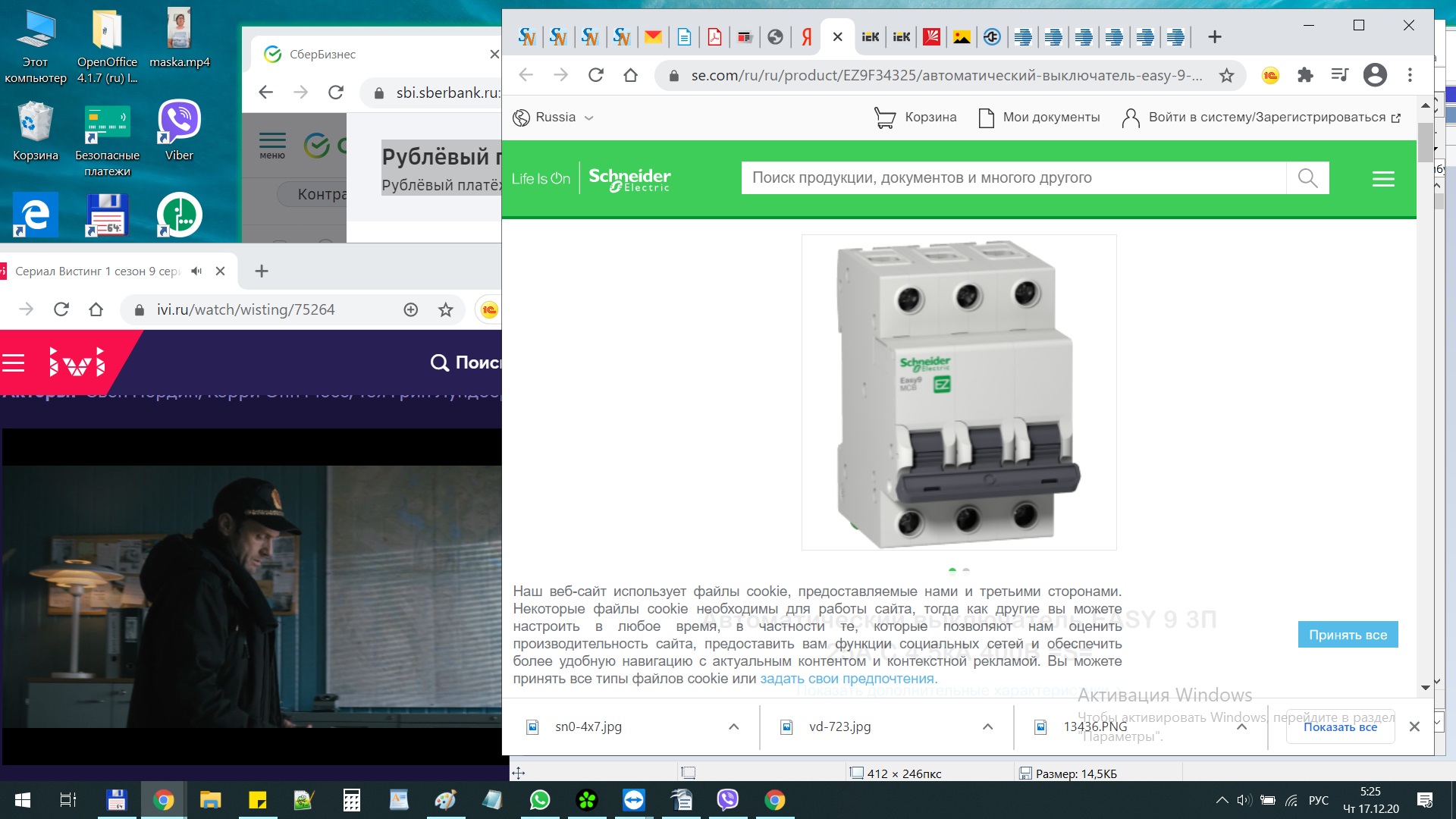The width and height of the screenshot is (1456, 819).
Task: Open the ivi hamburger menu
Action: pos(14,363)
